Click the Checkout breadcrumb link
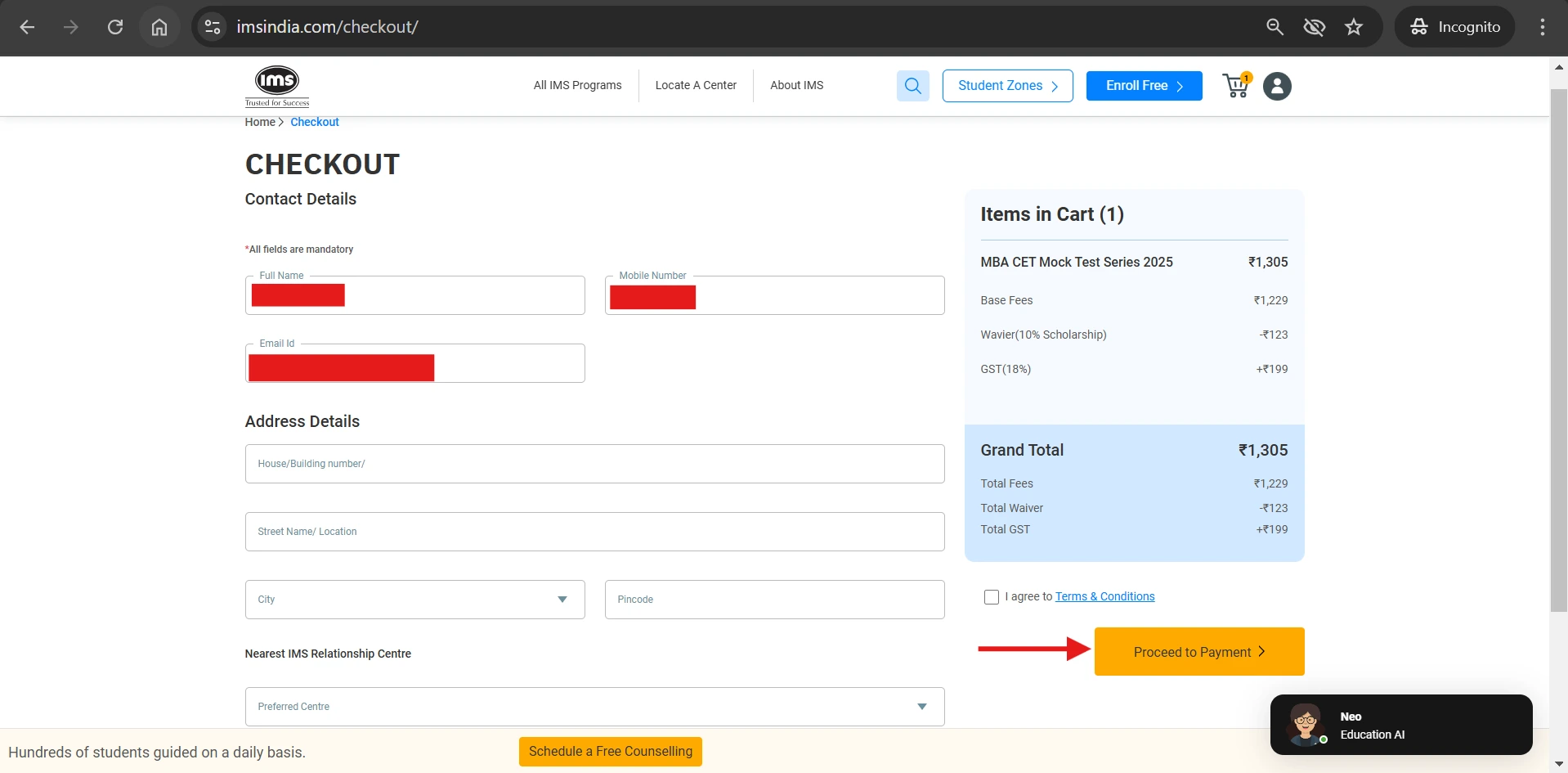This screenshot has width=1568, height=773. 315,122
